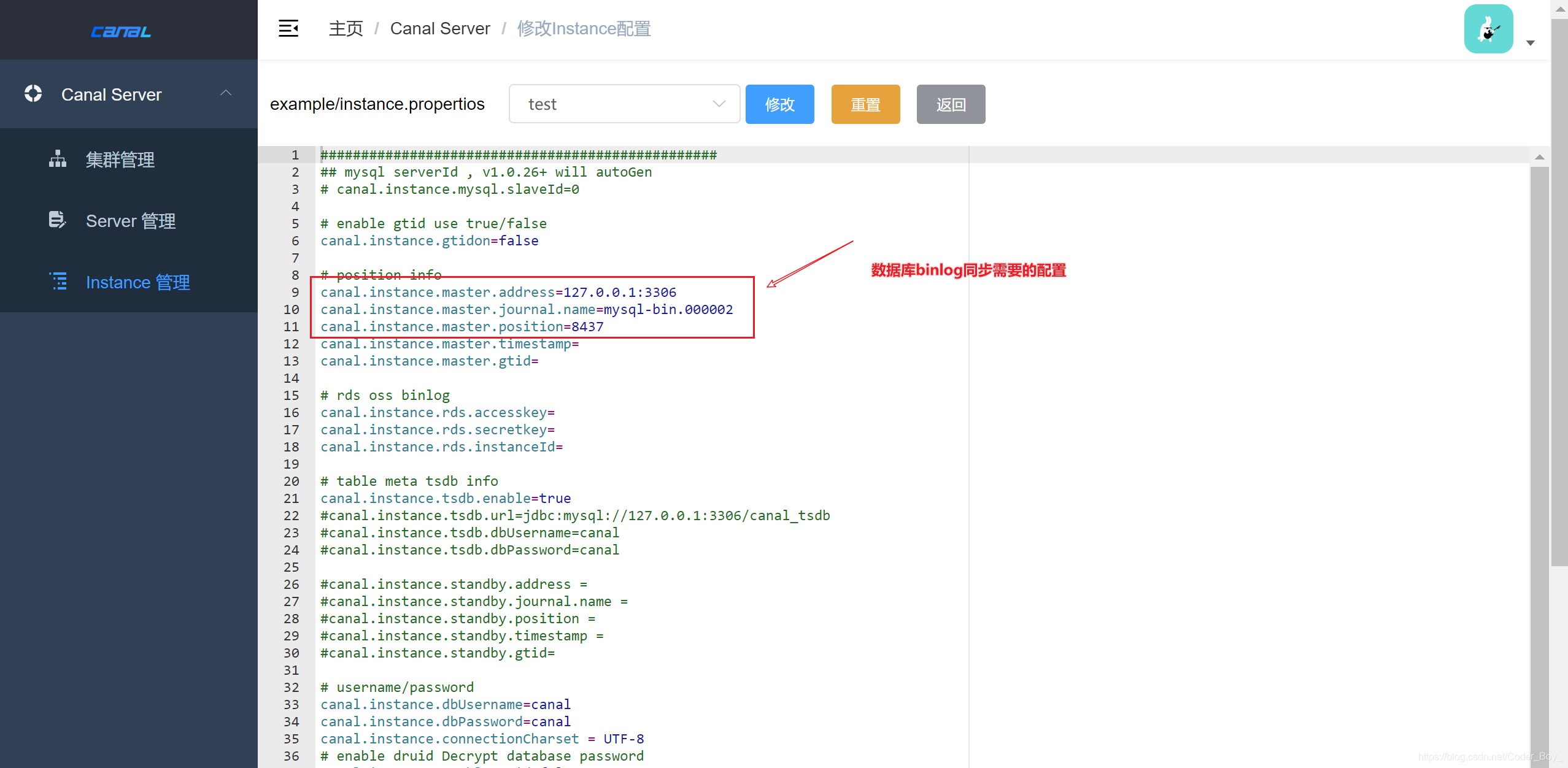Click the code editor vertical scrollbar thumb
Screen dimensions: 1568x768
tap(1539, 466)
